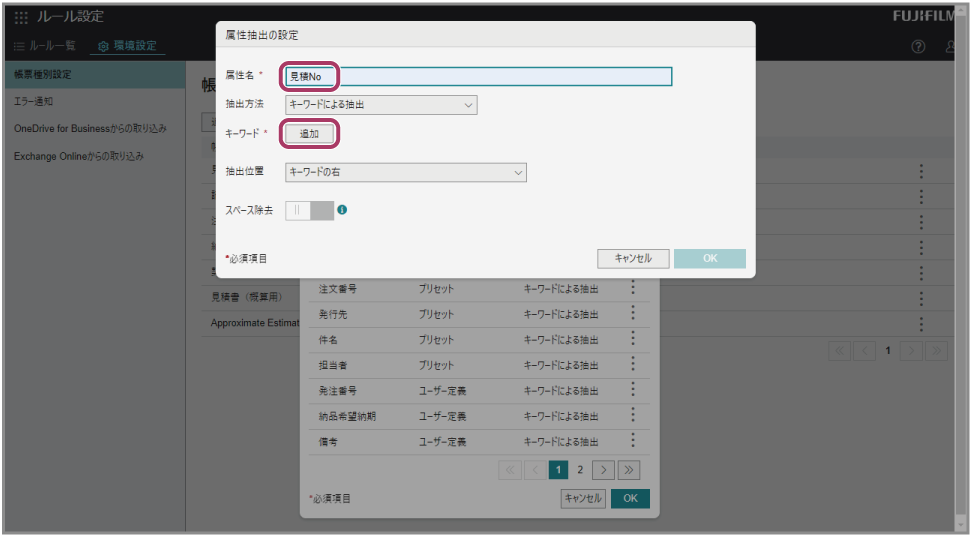Open the more menu for 担当者 row
Image resolution: width=971 pixels, height=535 pixels.
click(x=633, y=363)
